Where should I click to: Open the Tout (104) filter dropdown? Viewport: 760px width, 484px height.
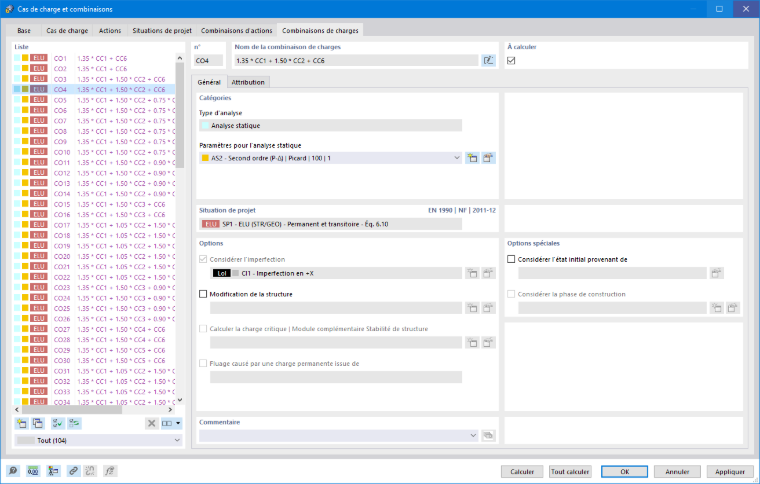click(x=99, y=440)
